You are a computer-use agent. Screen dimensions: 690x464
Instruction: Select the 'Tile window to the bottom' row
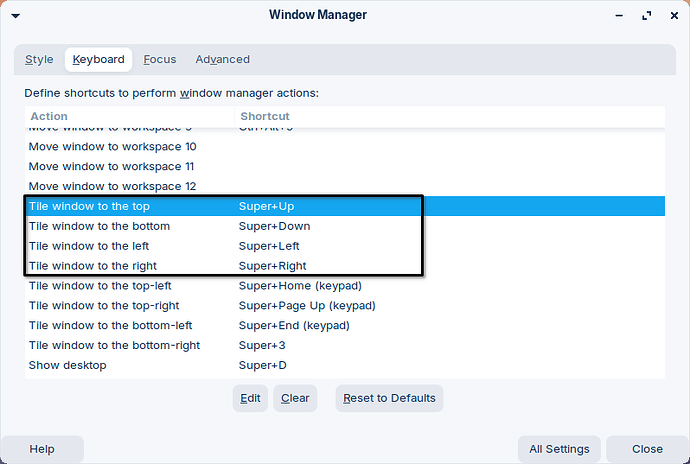pos(99,226)
